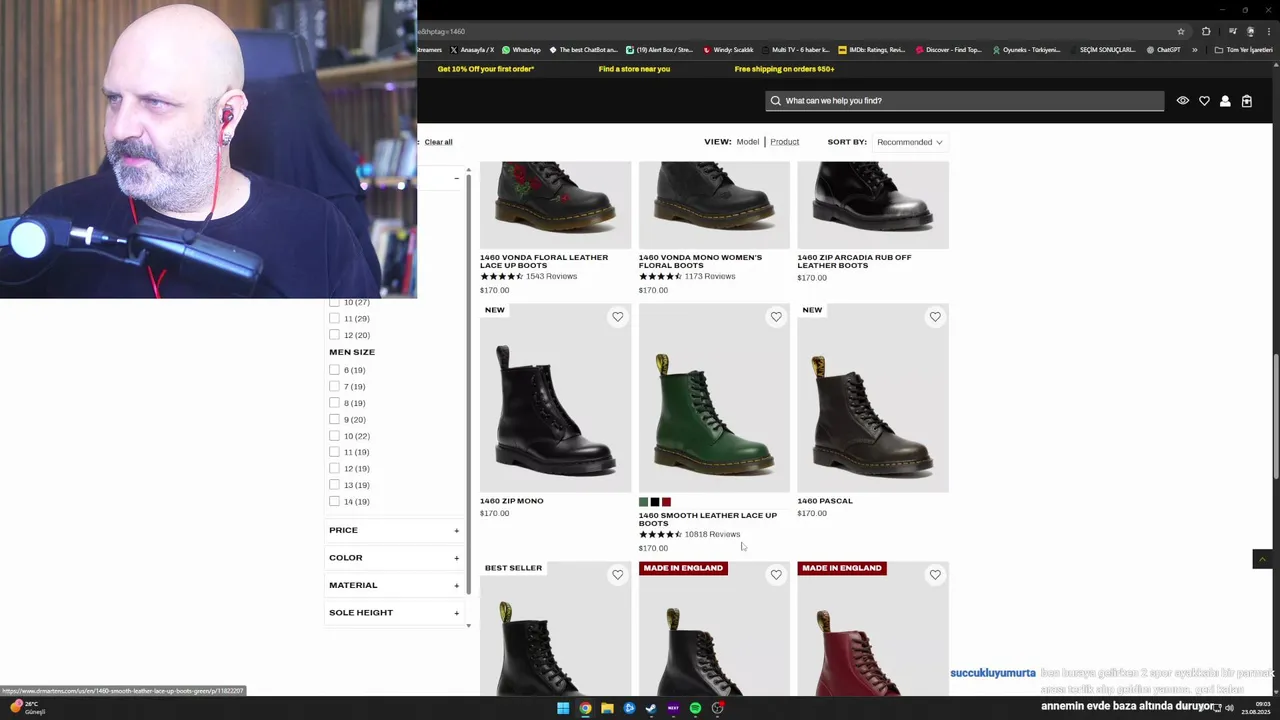The width and height of the screenshot is (1280, 720).
Task: Open 10818 Reviews for 1460 Smooth
Action: (x=713, y=534)
